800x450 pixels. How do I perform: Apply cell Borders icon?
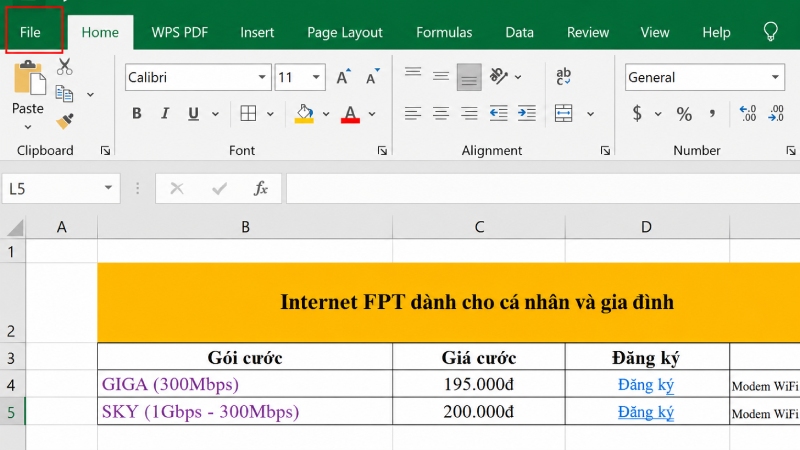248,113
